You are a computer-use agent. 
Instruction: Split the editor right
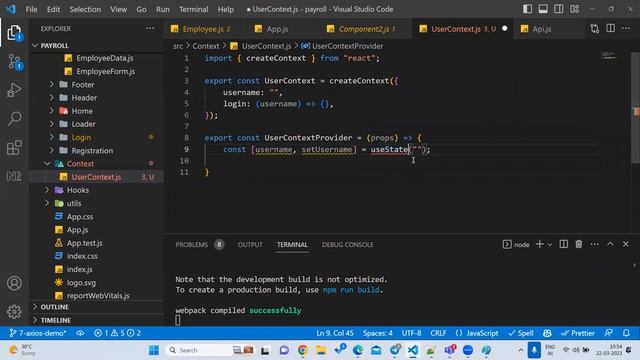(611, 29)
